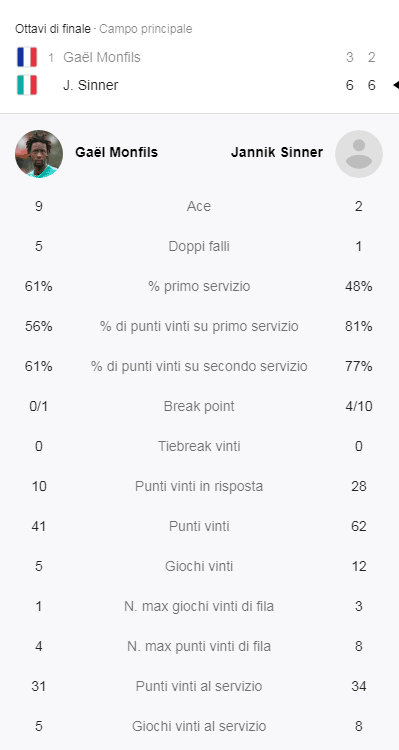This screenshot has width=399, height=750.
Task: Open Gaël Monfils profile photo
Action: point(39,154)
